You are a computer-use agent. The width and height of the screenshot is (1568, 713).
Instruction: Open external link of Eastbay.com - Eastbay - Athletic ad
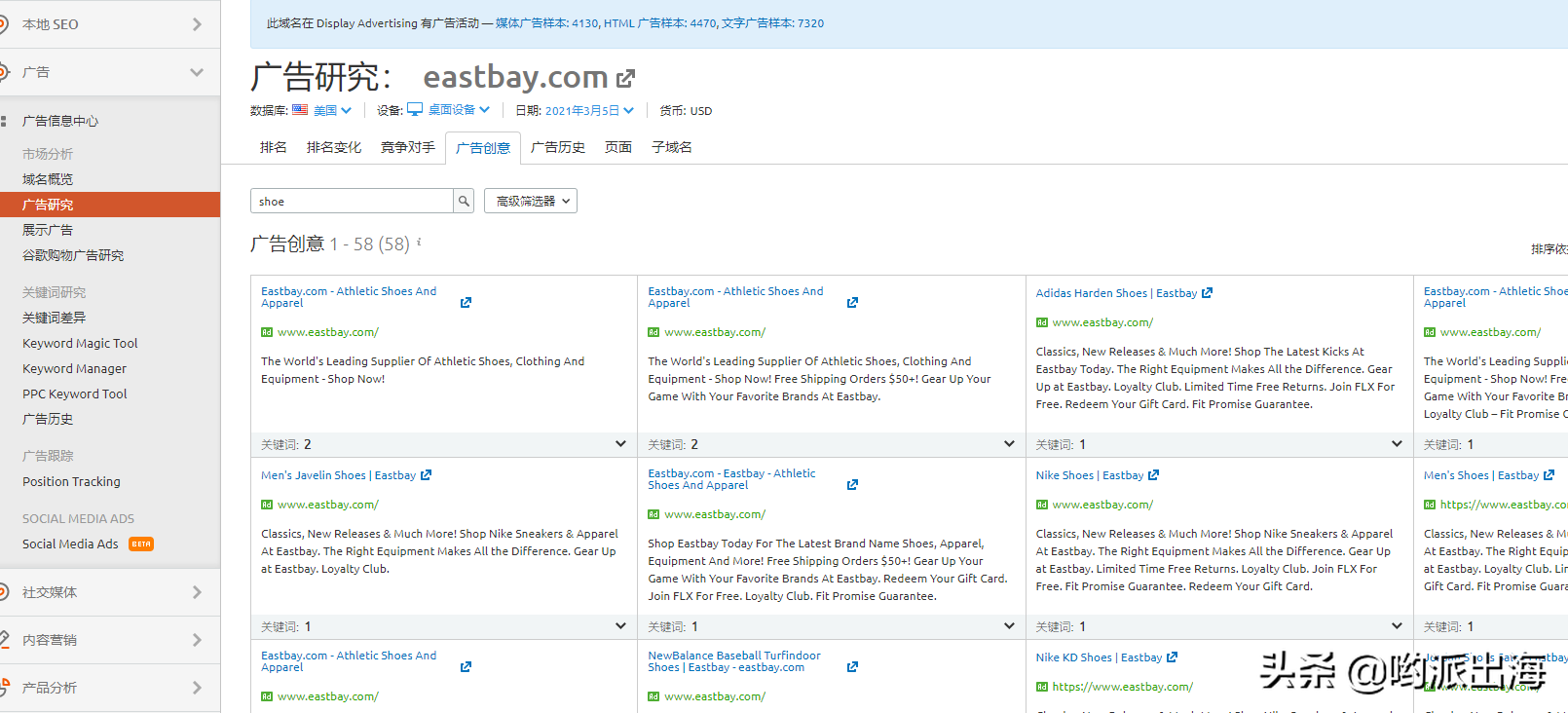pos(852,484)
